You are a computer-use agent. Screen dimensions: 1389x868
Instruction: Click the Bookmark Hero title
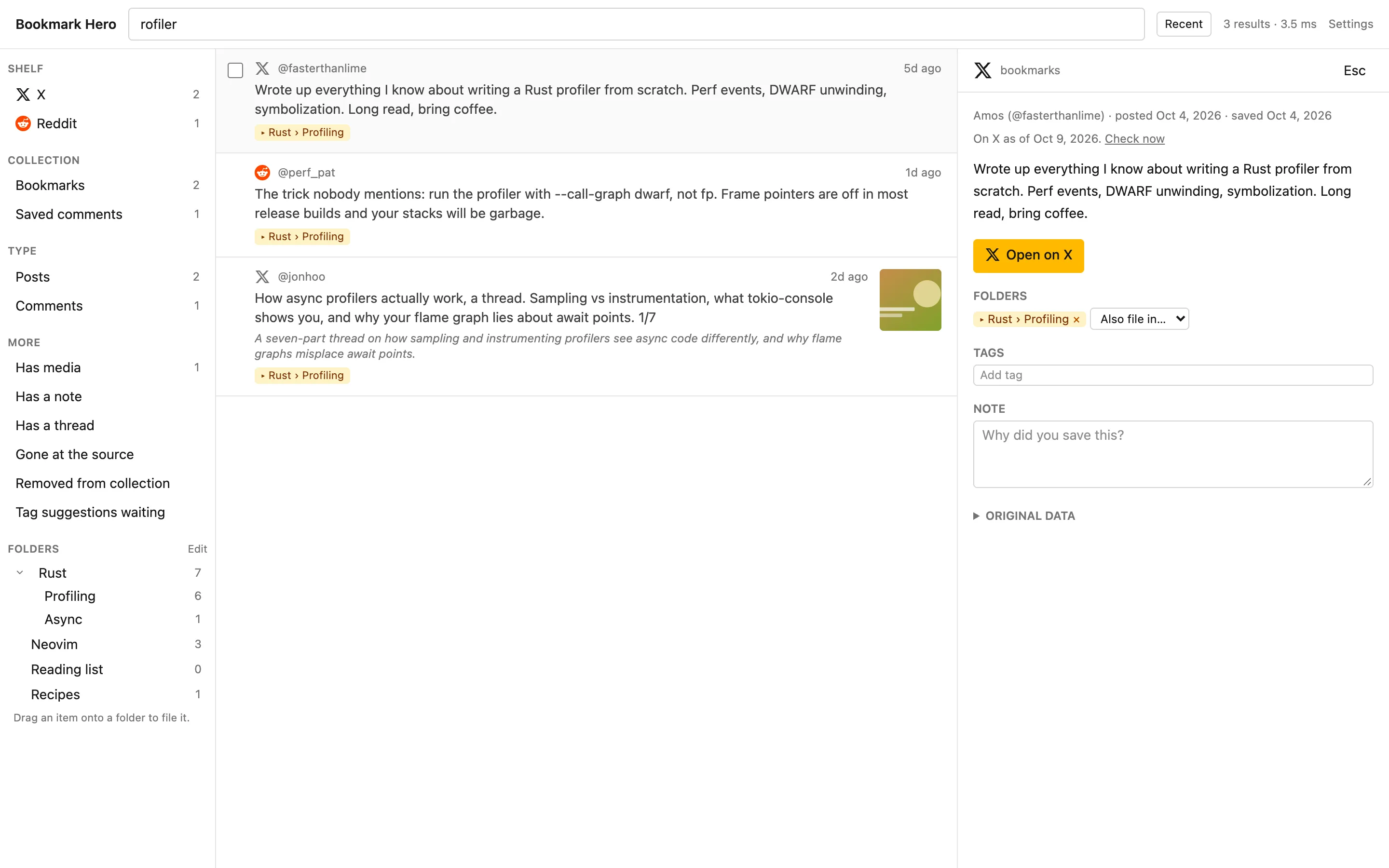click(66, 24)
